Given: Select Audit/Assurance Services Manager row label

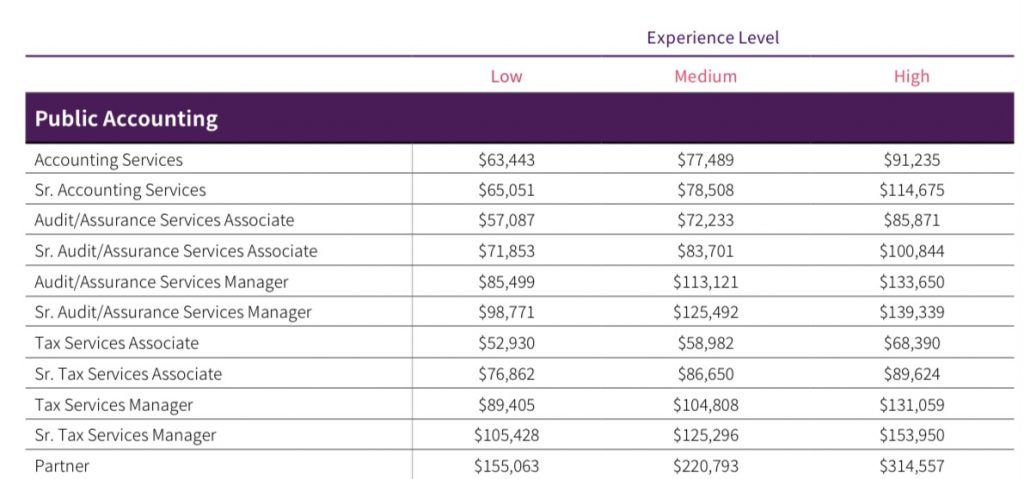Looking at the screenshot, I should [x=161, y=282].
